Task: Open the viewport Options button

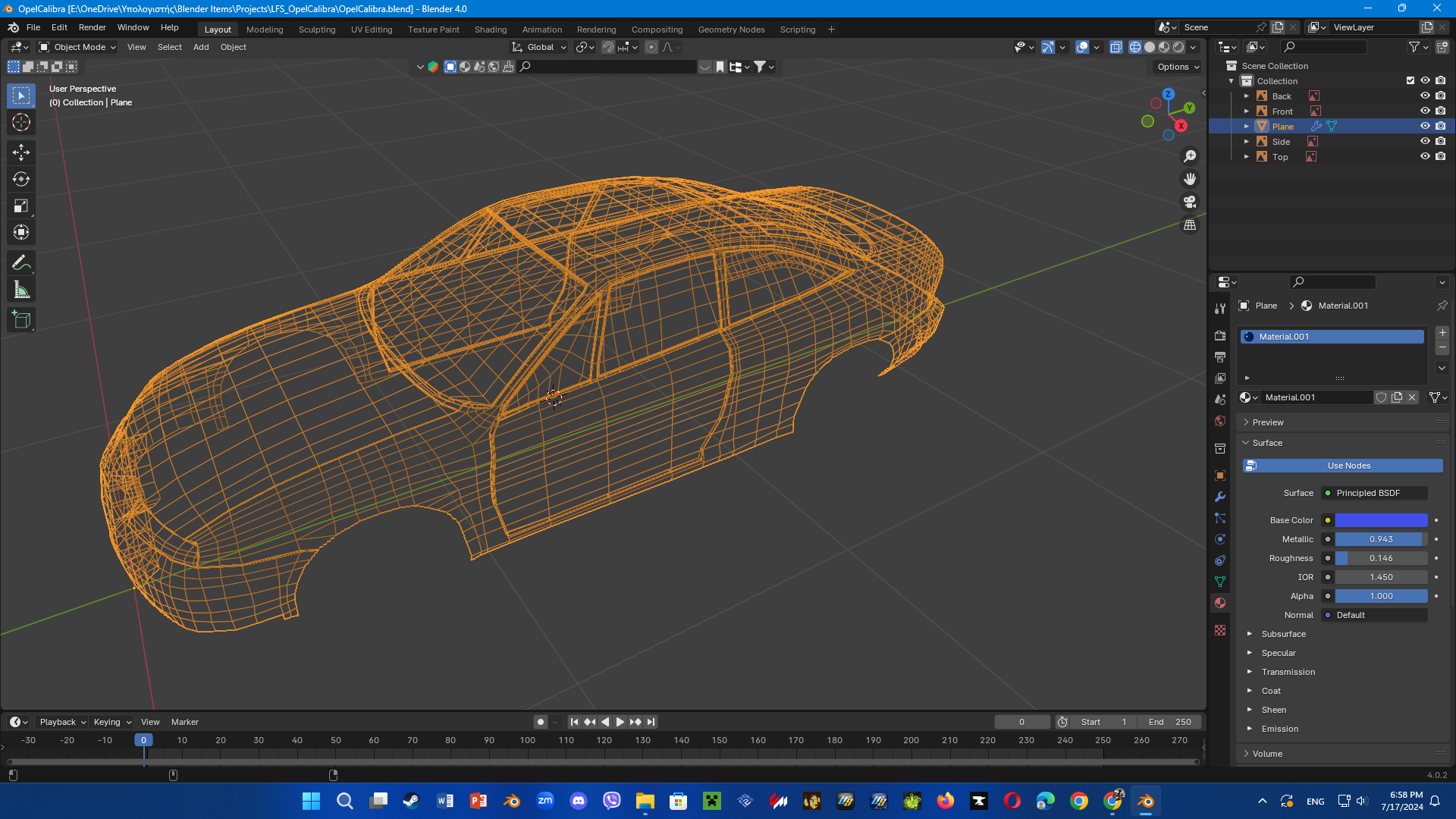Action: coord(1178,67)
